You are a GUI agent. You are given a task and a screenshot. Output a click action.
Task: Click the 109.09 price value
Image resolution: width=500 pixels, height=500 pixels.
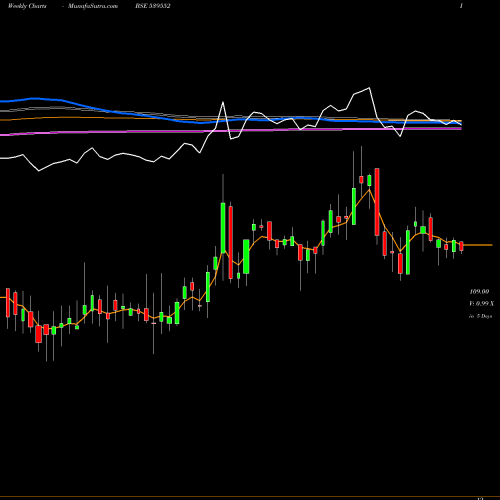tap(479, 292)
